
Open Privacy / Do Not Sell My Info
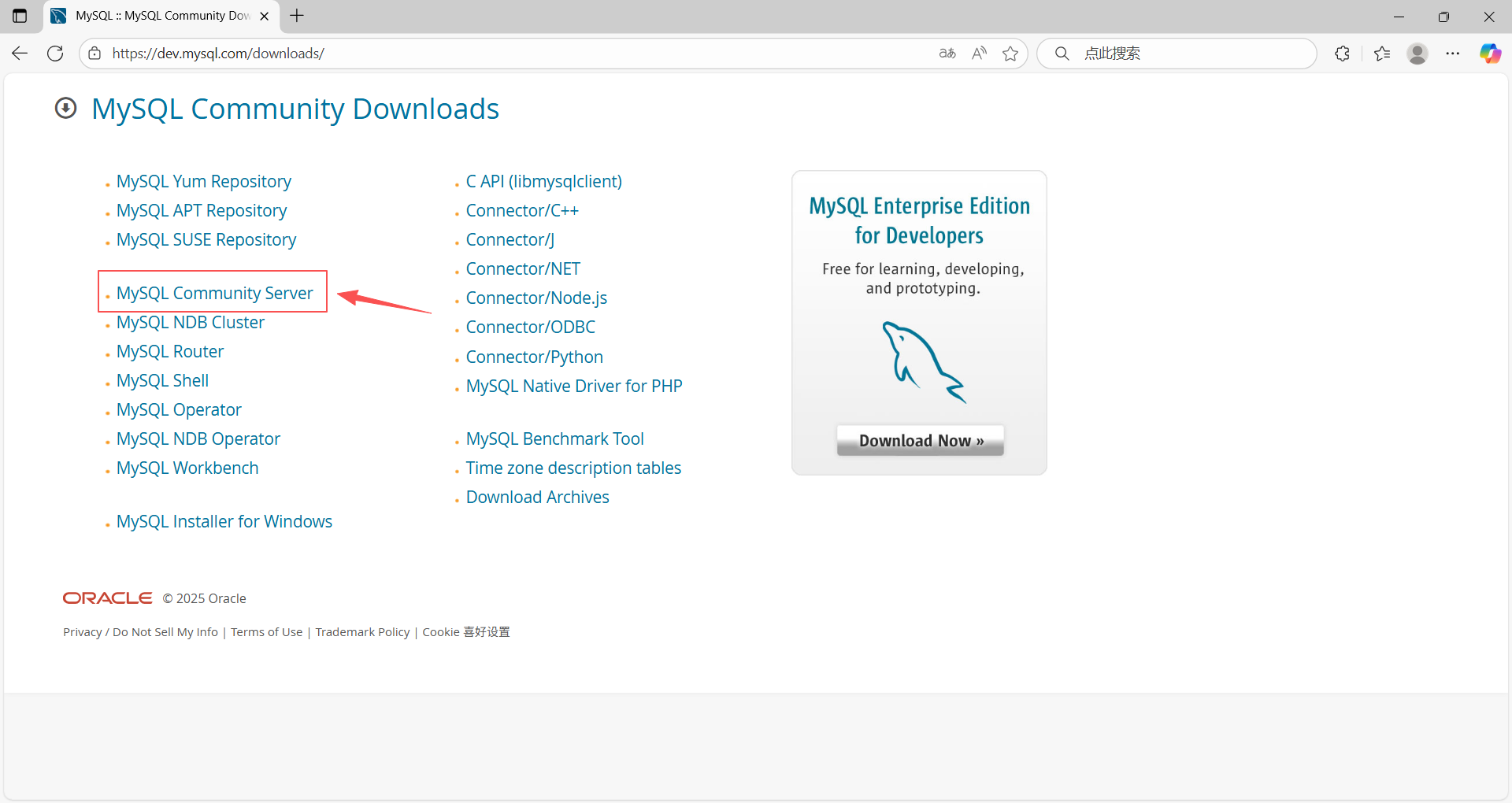140,632
